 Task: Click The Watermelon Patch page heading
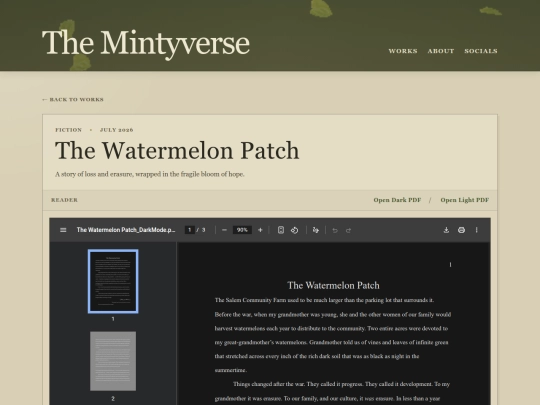pos(177,150)
